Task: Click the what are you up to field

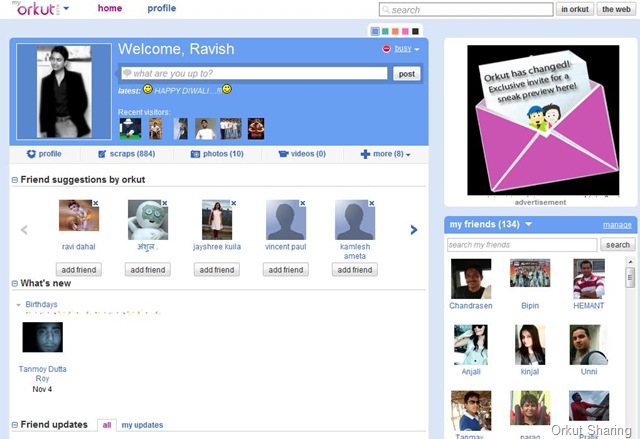Action: pos(254,73)
